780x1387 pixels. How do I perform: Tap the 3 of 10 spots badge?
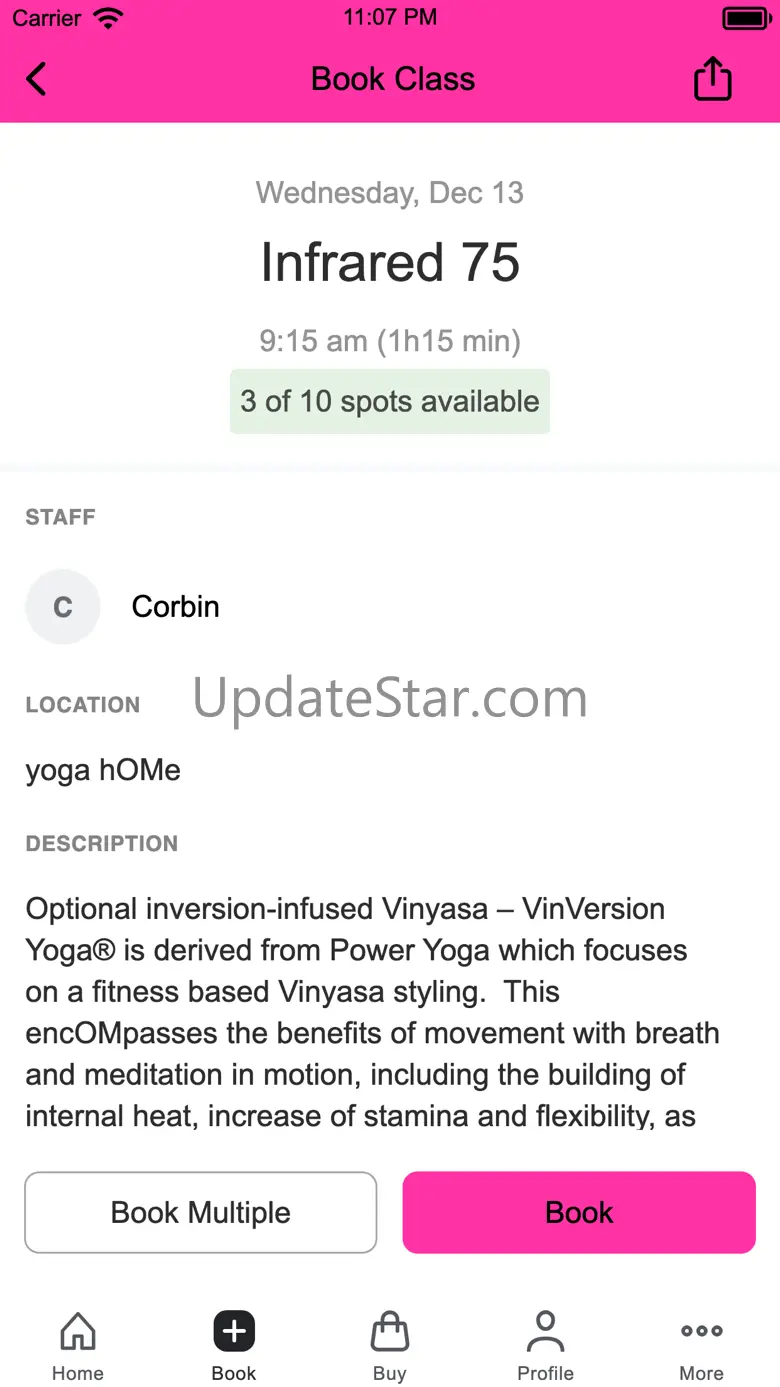[x=390, y=402]
